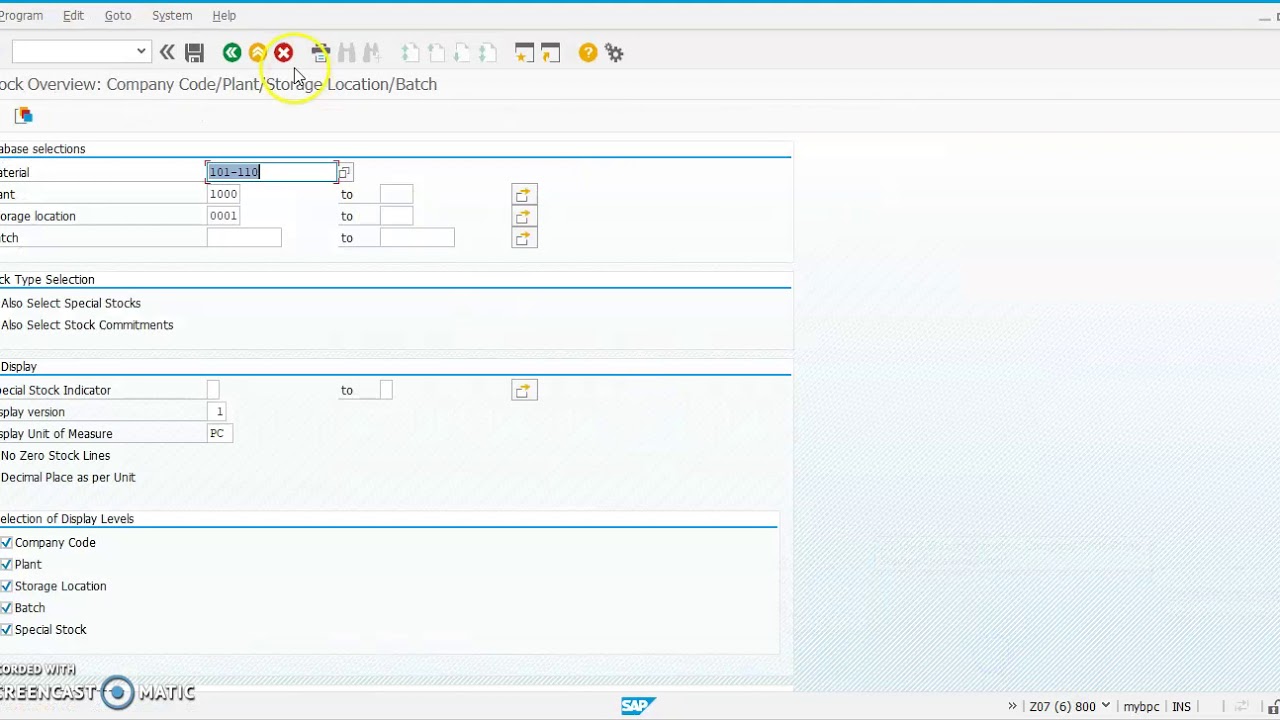Open the Edit menu

coord(73,15)
